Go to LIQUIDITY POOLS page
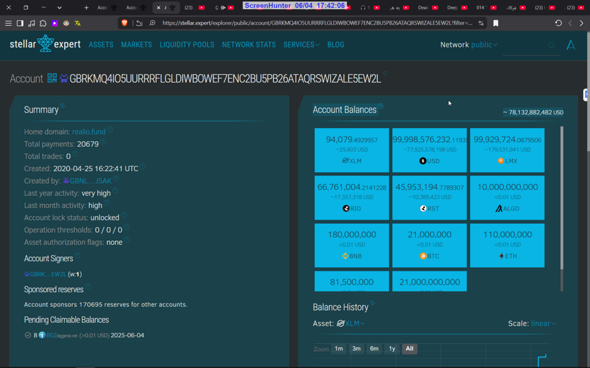This screenshot has width=590, height=368. coord(187,45)
